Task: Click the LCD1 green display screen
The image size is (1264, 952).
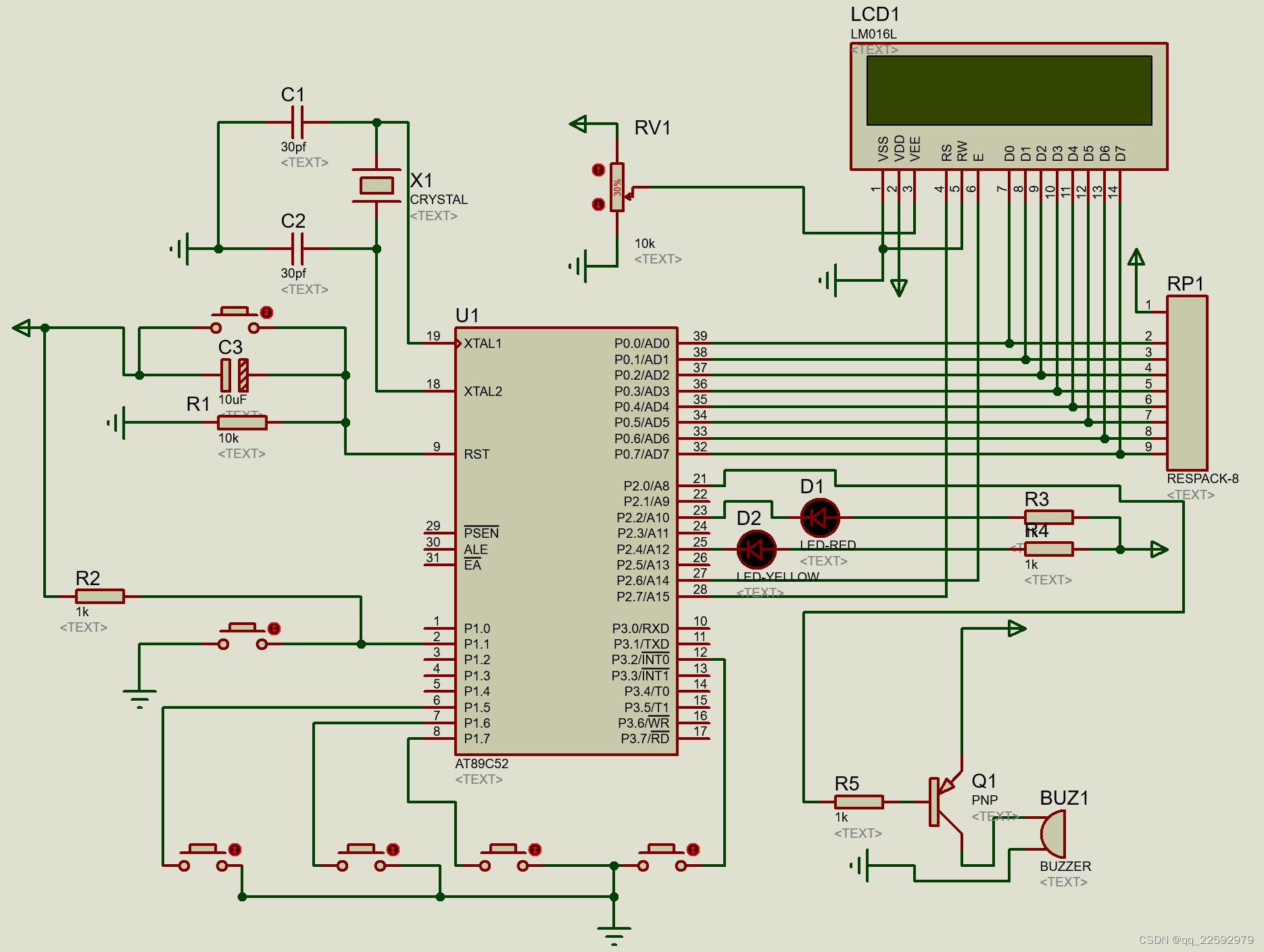Action: pos(1009,91)
